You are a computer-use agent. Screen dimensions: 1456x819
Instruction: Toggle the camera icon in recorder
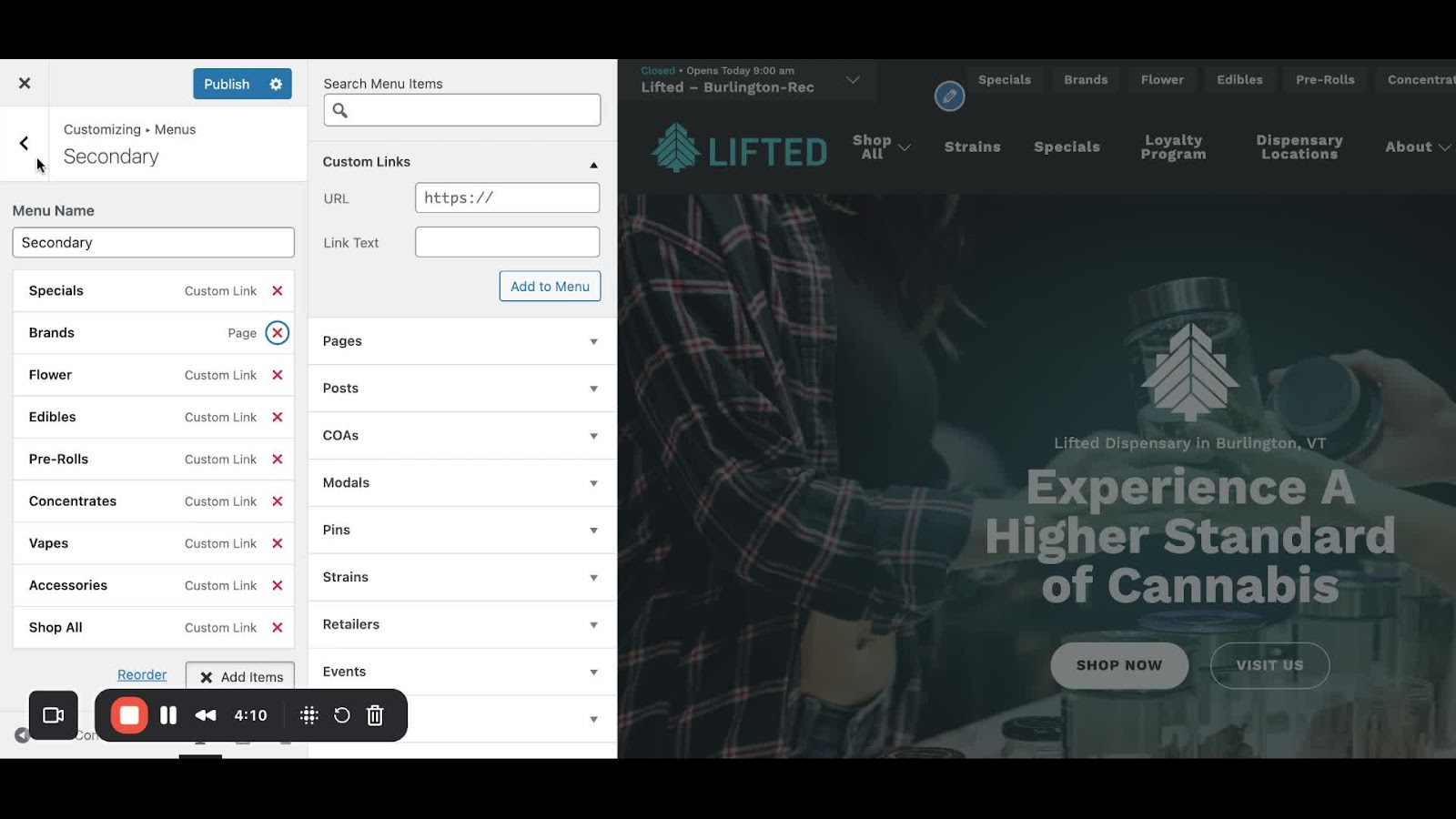click(54, 715)
